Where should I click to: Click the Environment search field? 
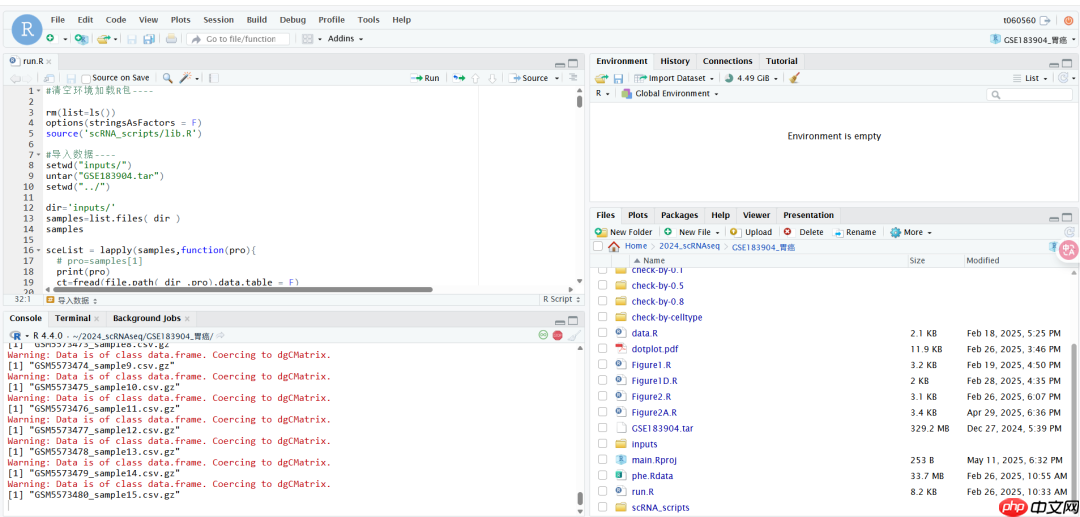click(1029, 94)
